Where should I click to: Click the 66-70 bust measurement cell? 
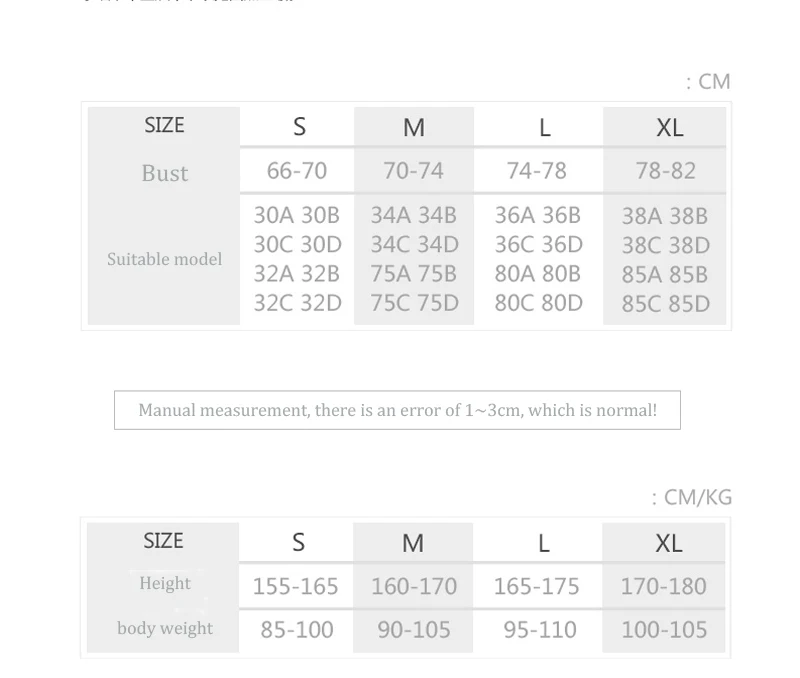(x=297, y=171)
